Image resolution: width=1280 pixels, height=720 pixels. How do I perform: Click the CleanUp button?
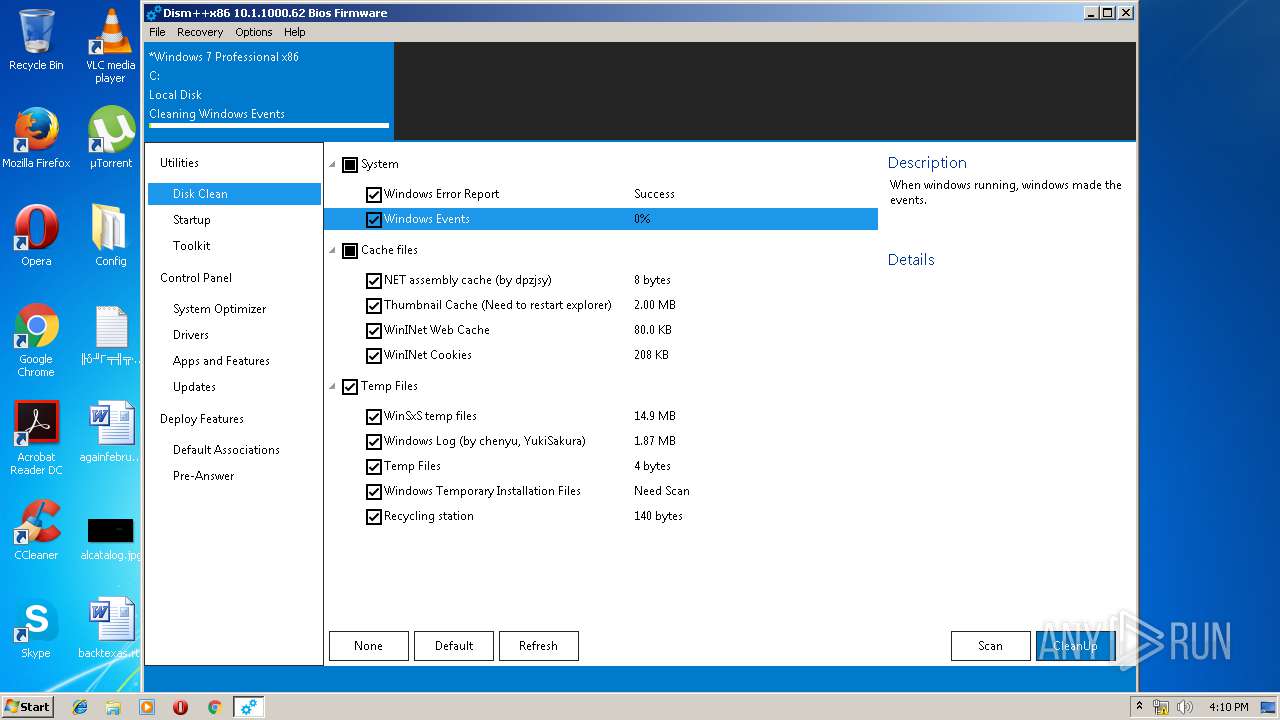(1076, 646)
